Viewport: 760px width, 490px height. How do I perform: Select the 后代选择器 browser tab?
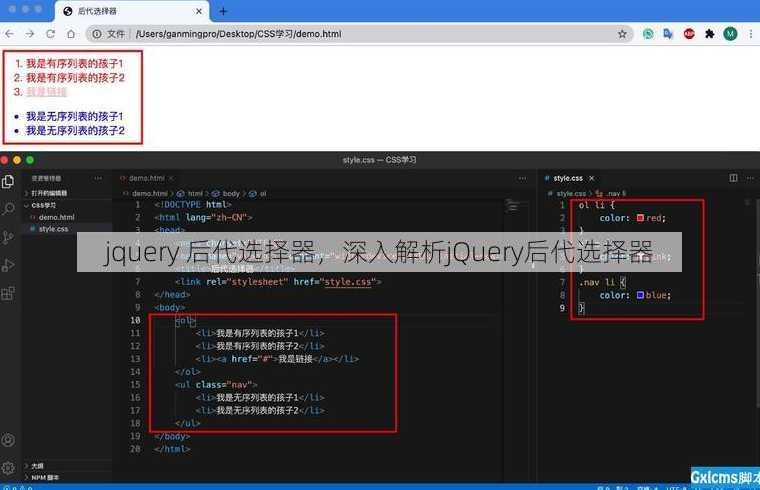click(131, 11)
